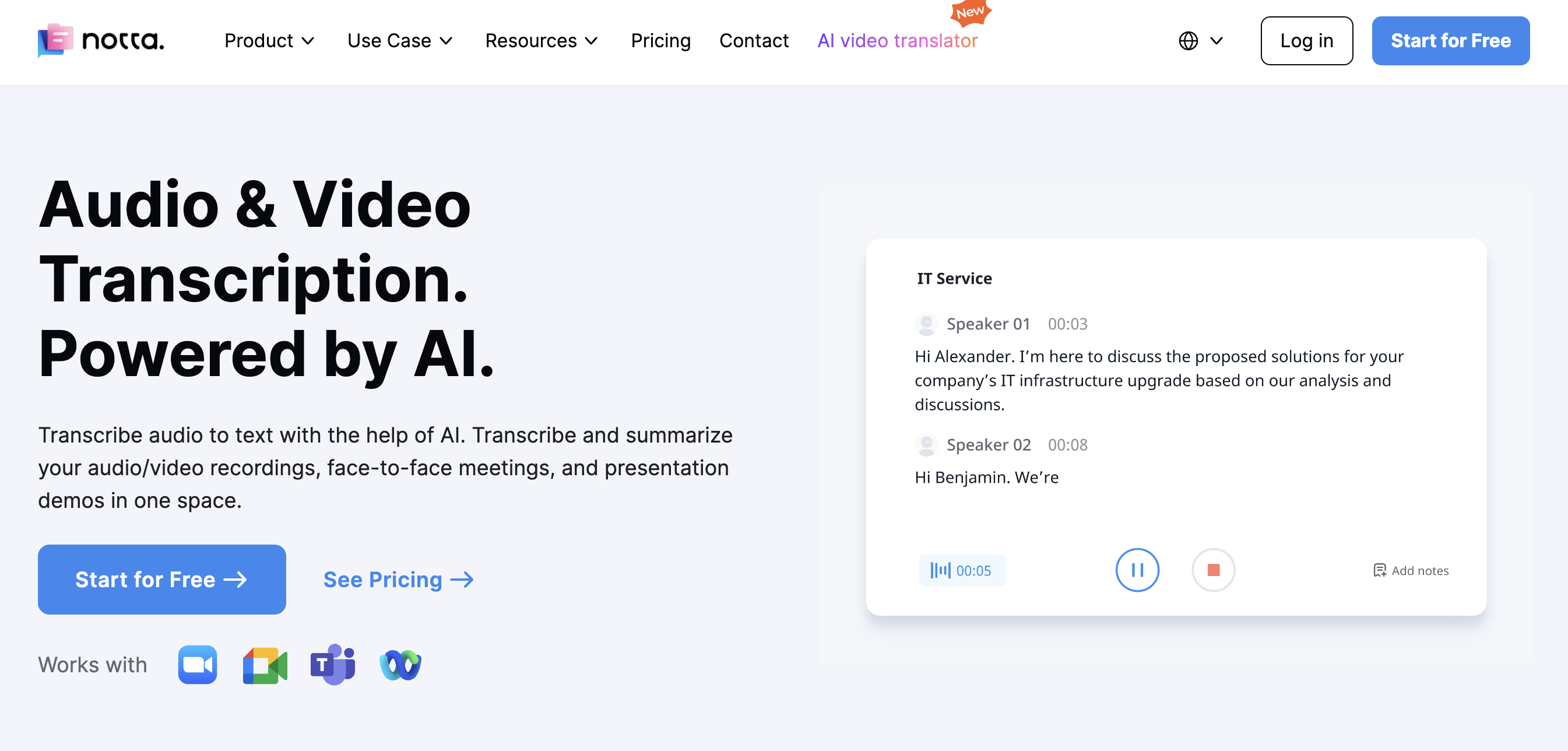Go to the Pricing page
Image resolution: width=1568 pixels, height=751 pixels.
point(660,41)
